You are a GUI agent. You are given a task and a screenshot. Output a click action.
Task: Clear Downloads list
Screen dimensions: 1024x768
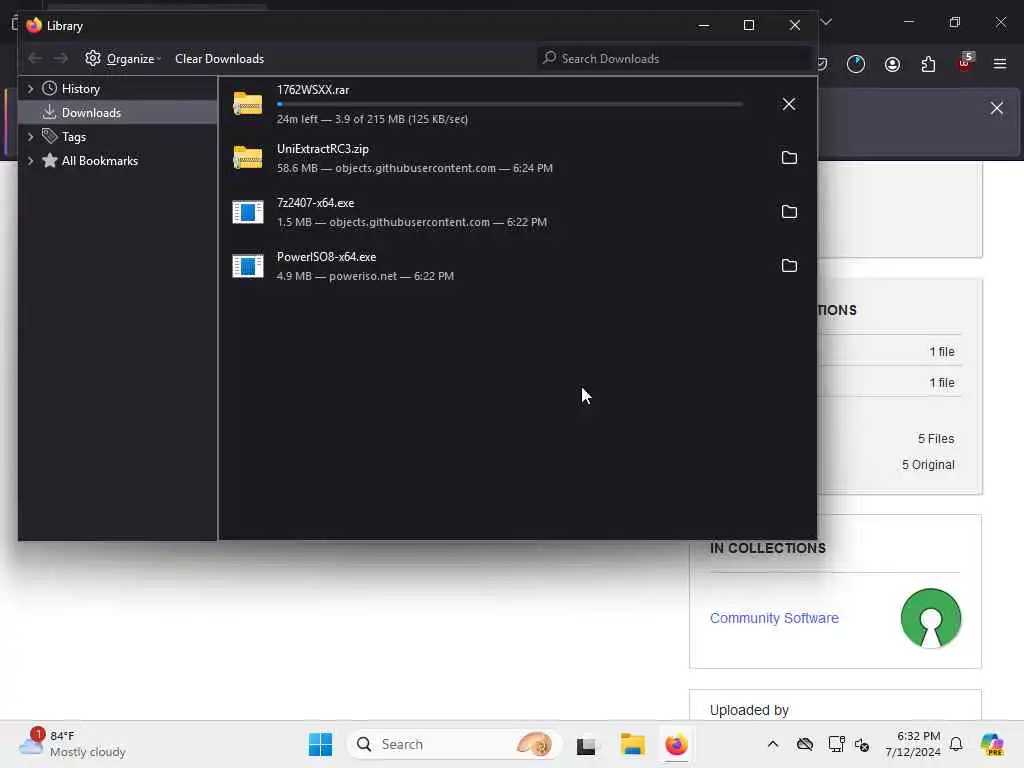tap(219, 59)
